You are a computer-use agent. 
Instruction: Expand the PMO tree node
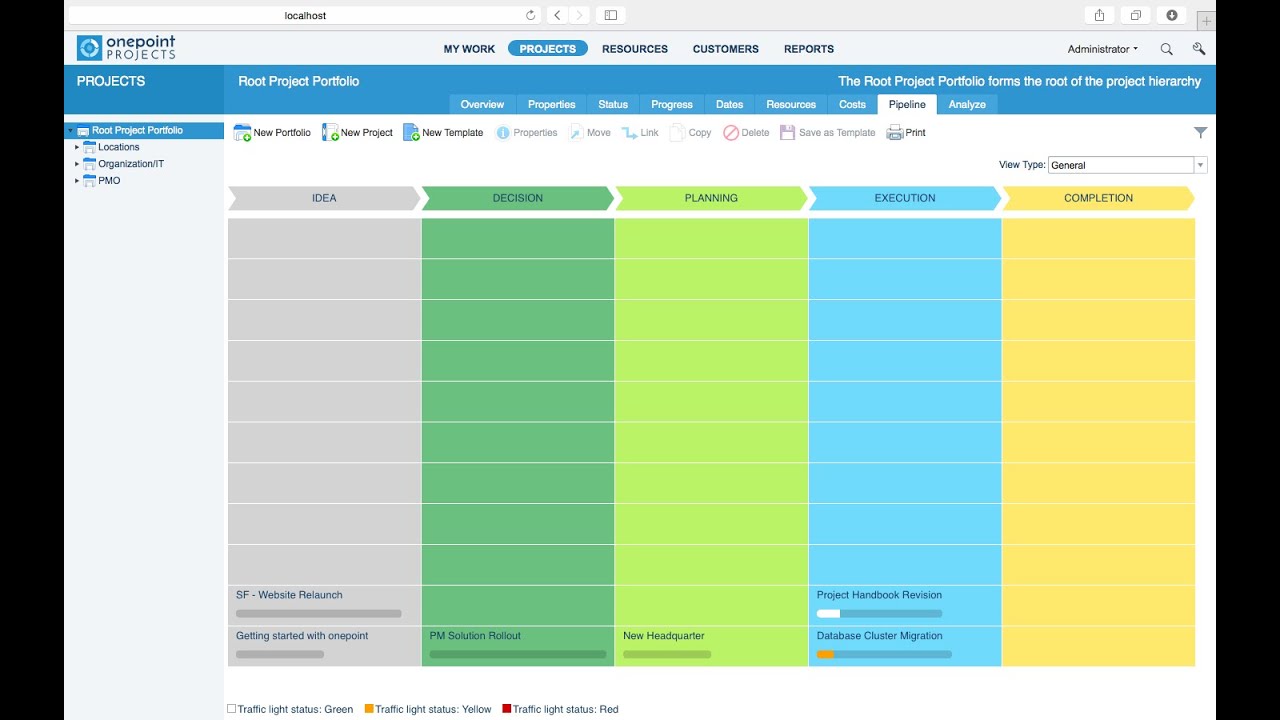(77, 181)
